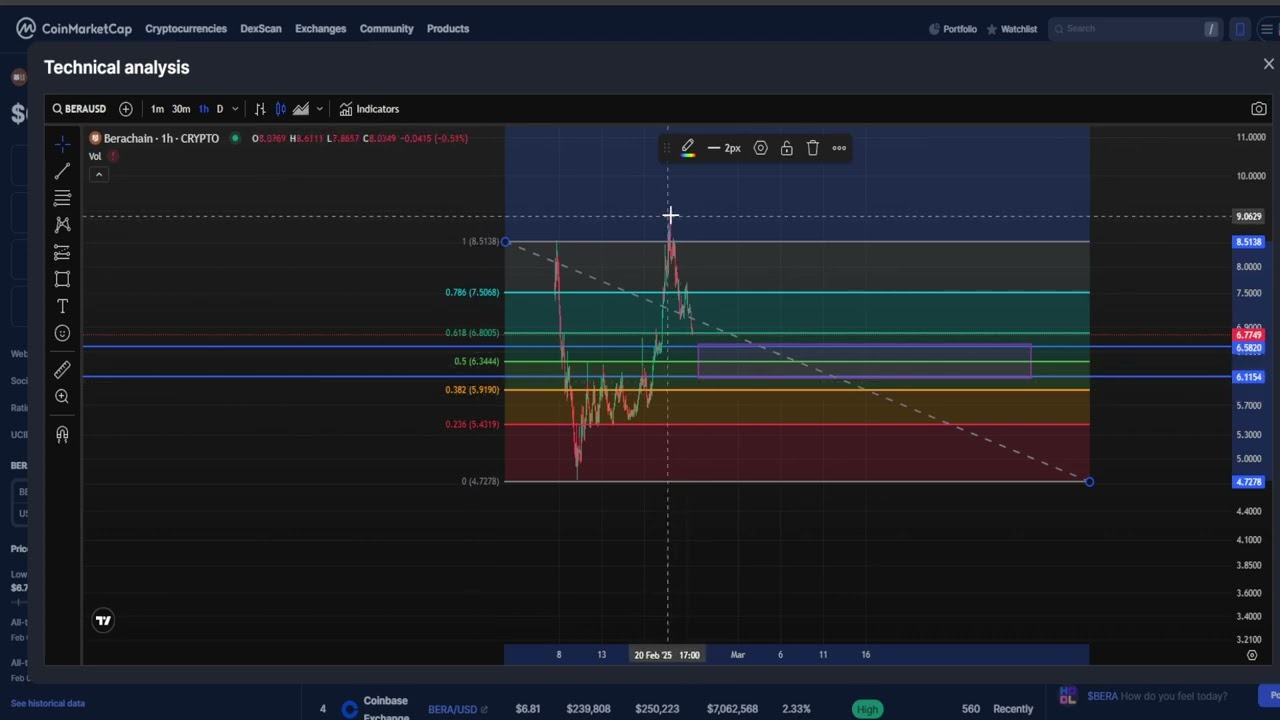Click the High confidence badge
This screenshot has width=1280, height=720.
(867, 709)
